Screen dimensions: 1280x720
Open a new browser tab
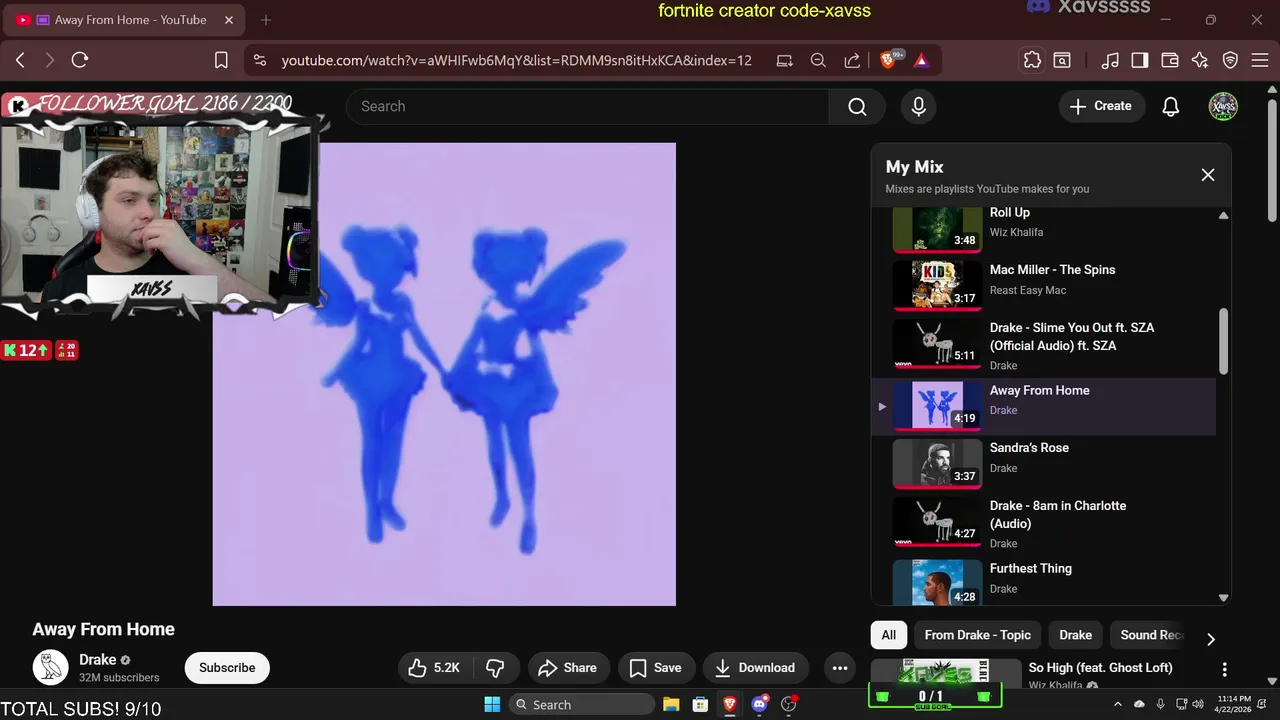point(265,20)
